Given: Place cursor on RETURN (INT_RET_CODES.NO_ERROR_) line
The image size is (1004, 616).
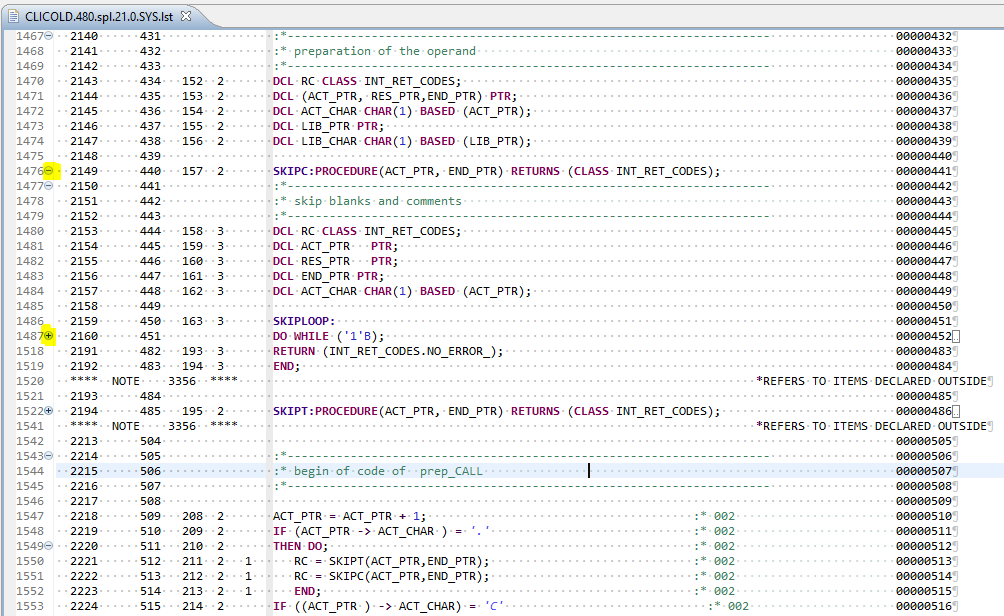Looking at the screenshot, I should pyautogui.click(x=388, y=351).
